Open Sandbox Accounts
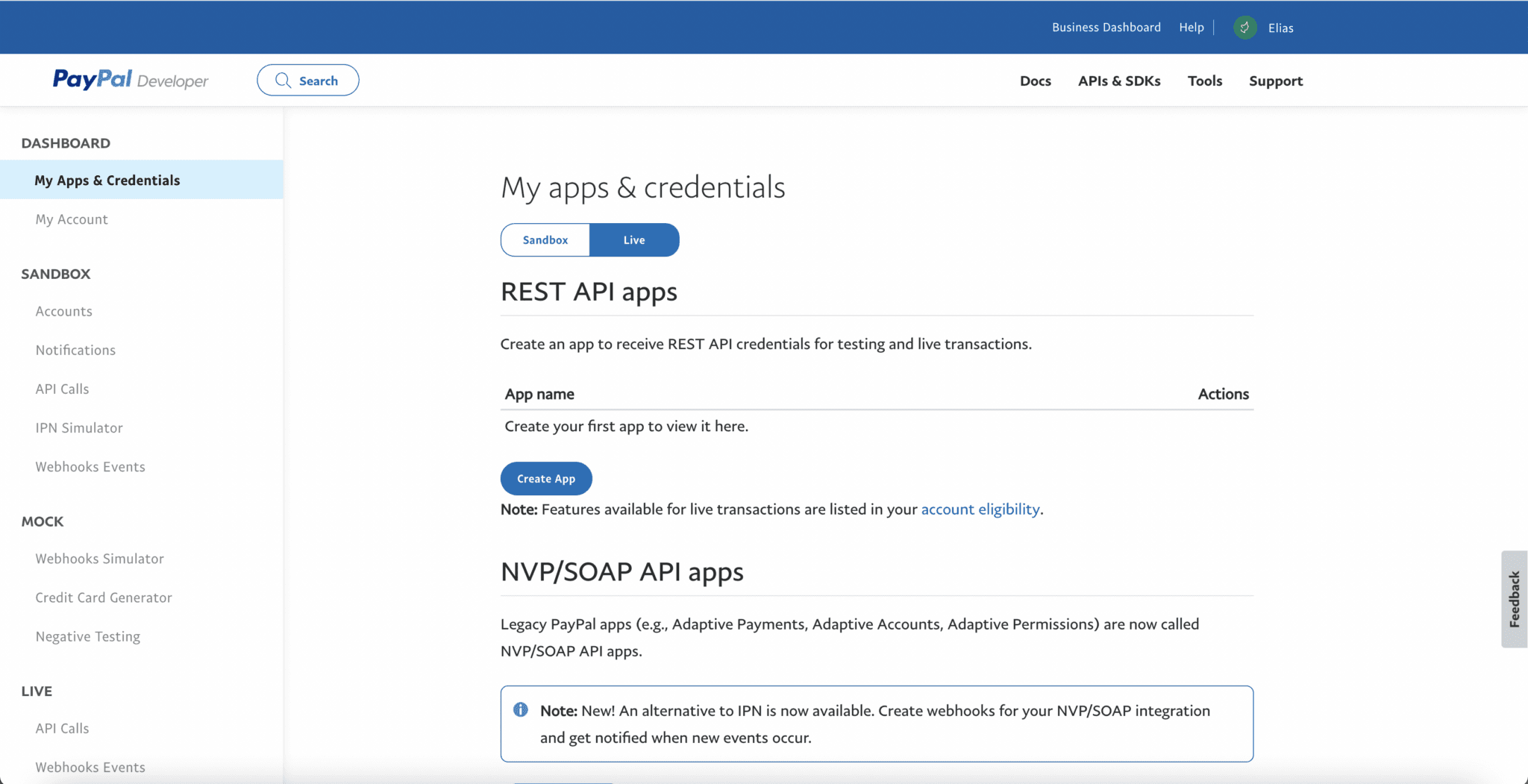The height and width of the screenshot is (784, 1528). click(64, 311)
